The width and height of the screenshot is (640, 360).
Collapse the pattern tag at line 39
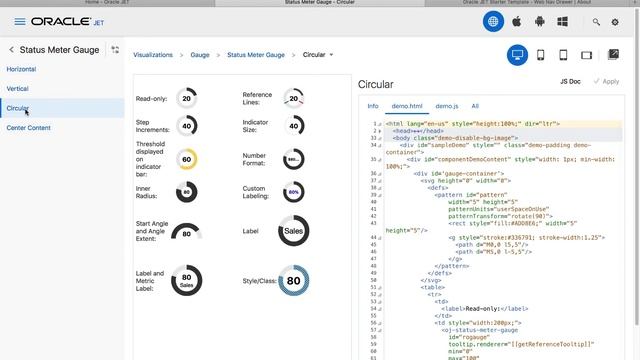(x=380, y=195)
